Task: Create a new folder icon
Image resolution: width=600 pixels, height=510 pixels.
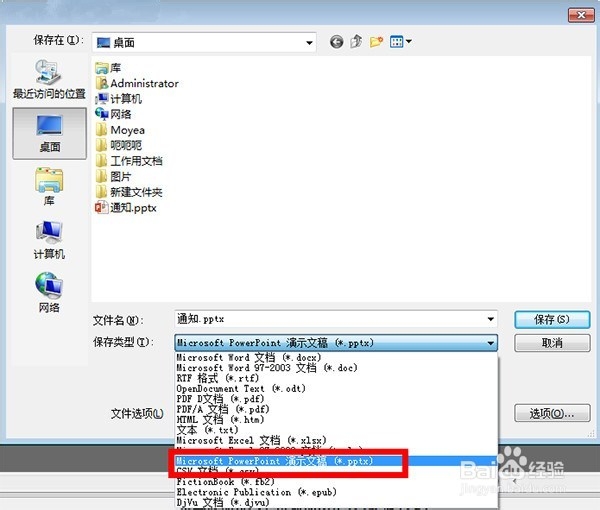Action: (x=377, y=41)
